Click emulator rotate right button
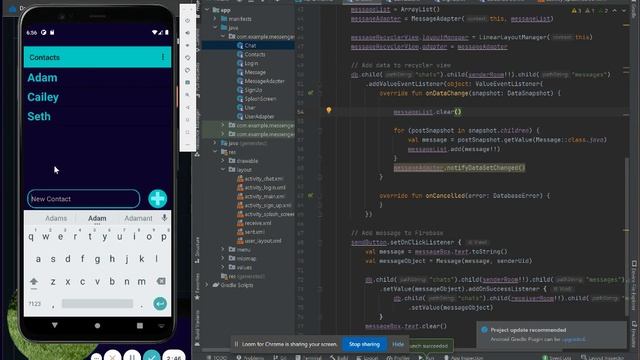This screenshot has height=360, width=640. tap(187, 70)
